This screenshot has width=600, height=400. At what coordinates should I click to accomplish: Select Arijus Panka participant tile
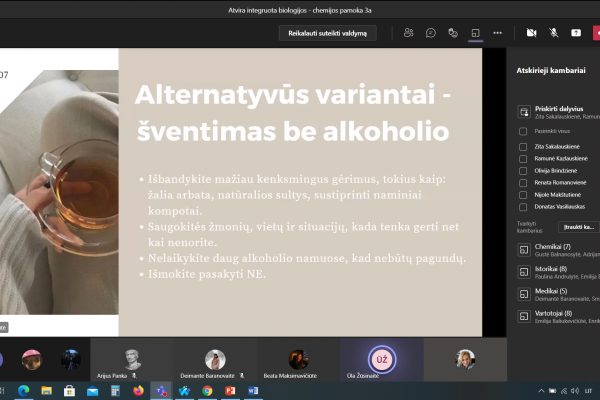[x=132, y=359]
